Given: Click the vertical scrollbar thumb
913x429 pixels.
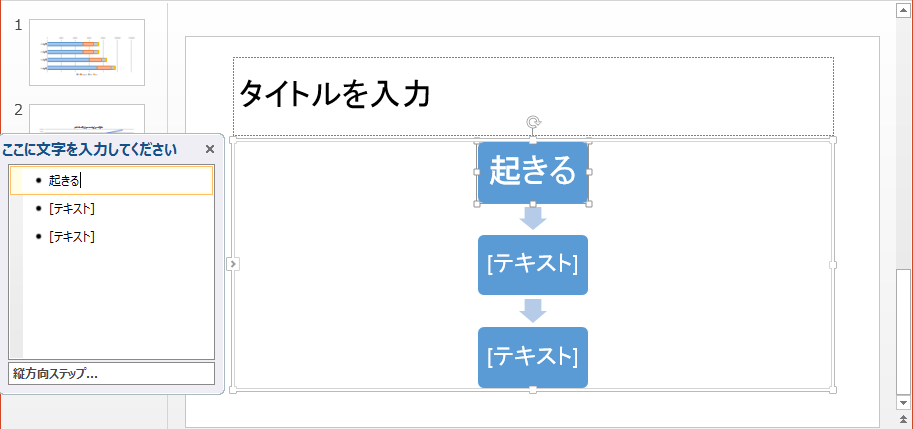Looking at the screenshot, I should (904, 330).
